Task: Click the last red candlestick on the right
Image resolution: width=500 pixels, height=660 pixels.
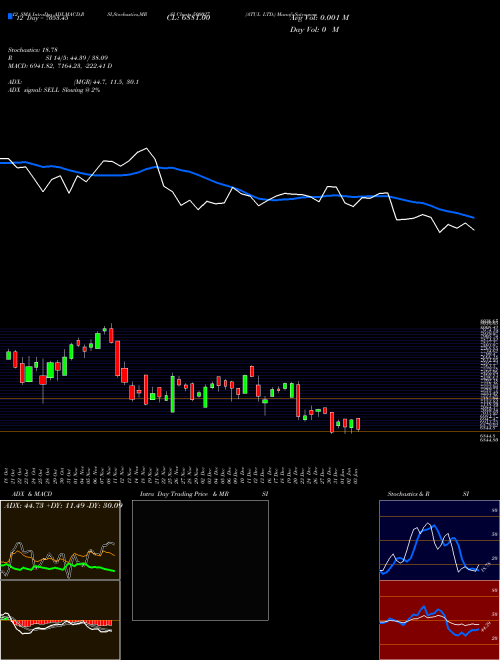Action: pyautogui.click(x=358, y=424)
